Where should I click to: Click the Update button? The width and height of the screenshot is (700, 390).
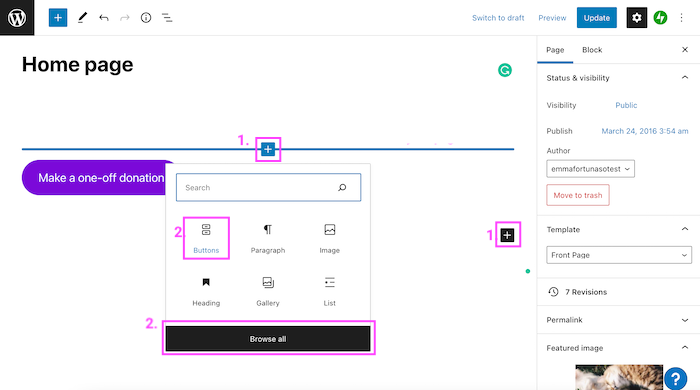[596, 18]
